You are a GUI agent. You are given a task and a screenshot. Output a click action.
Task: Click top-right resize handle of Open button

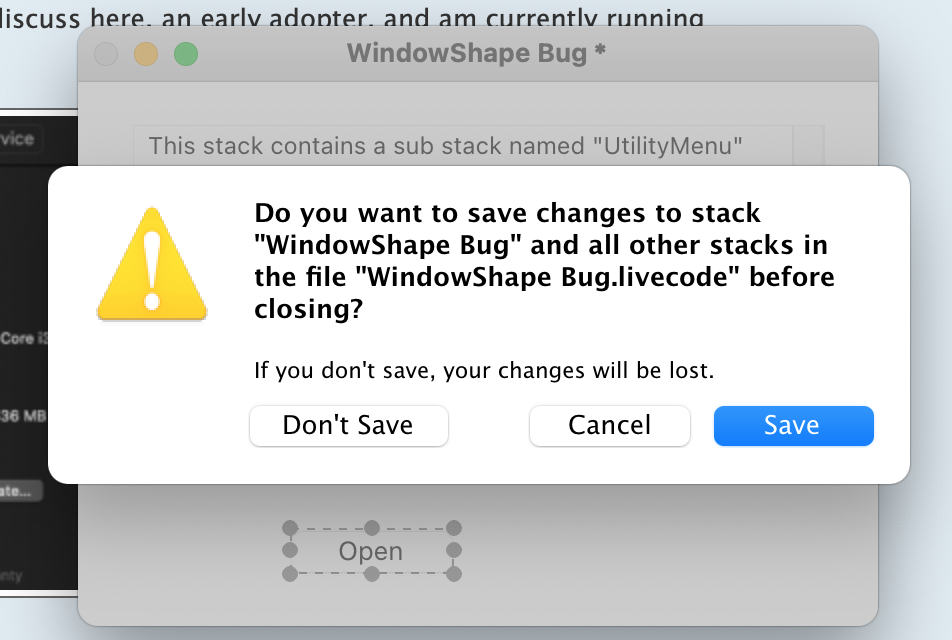coord(453,528)
